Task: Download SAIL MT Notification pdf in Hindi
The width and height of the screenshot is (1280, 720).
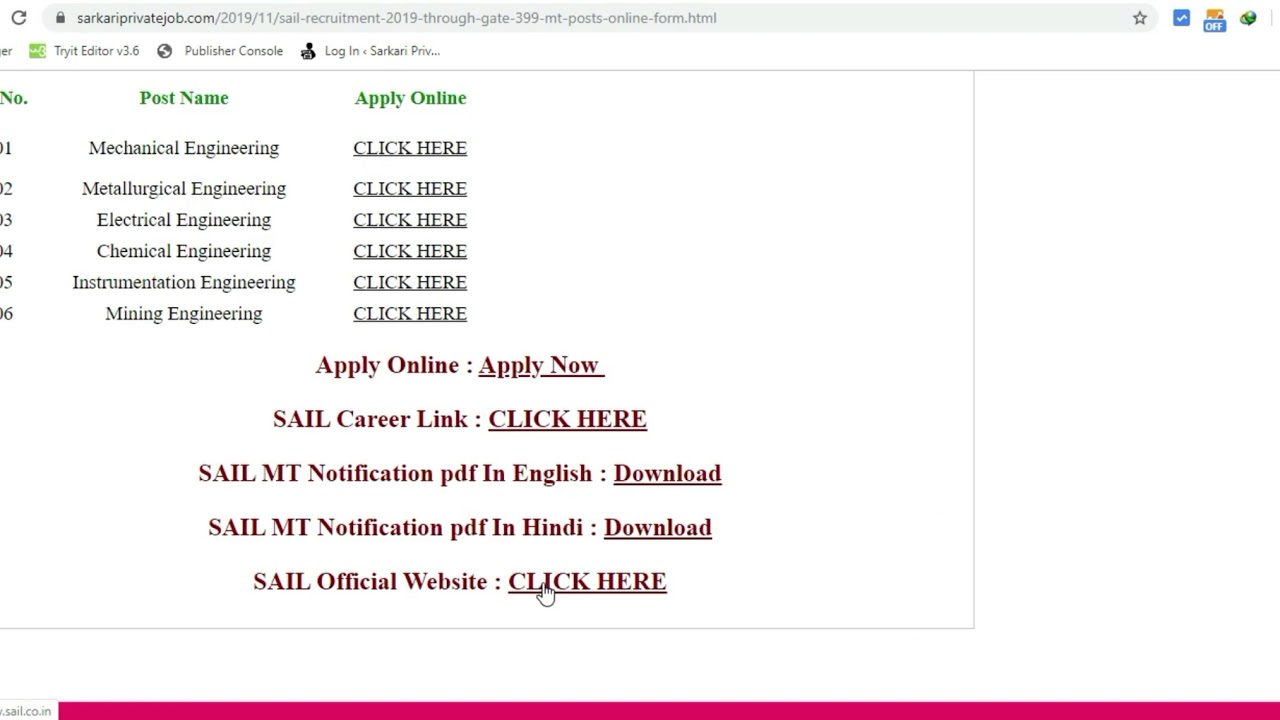Action: [x=657, y=527]
